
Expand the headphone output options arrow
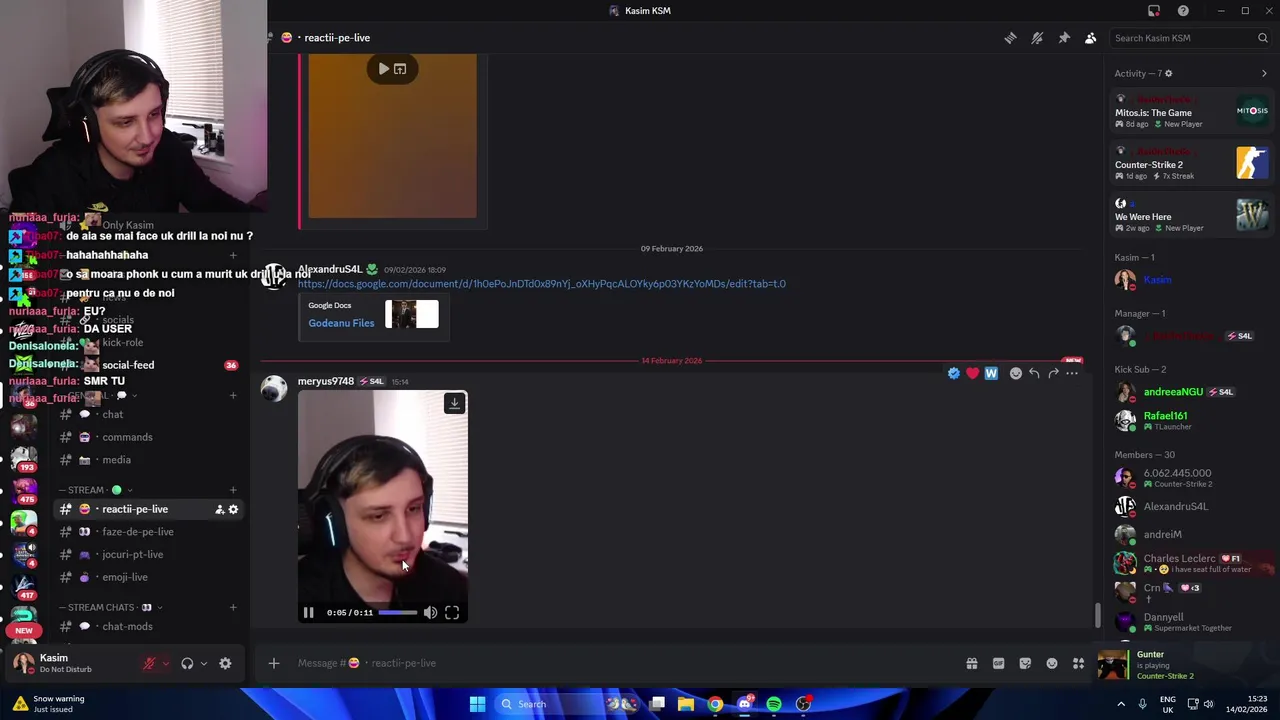pos(203,663)
